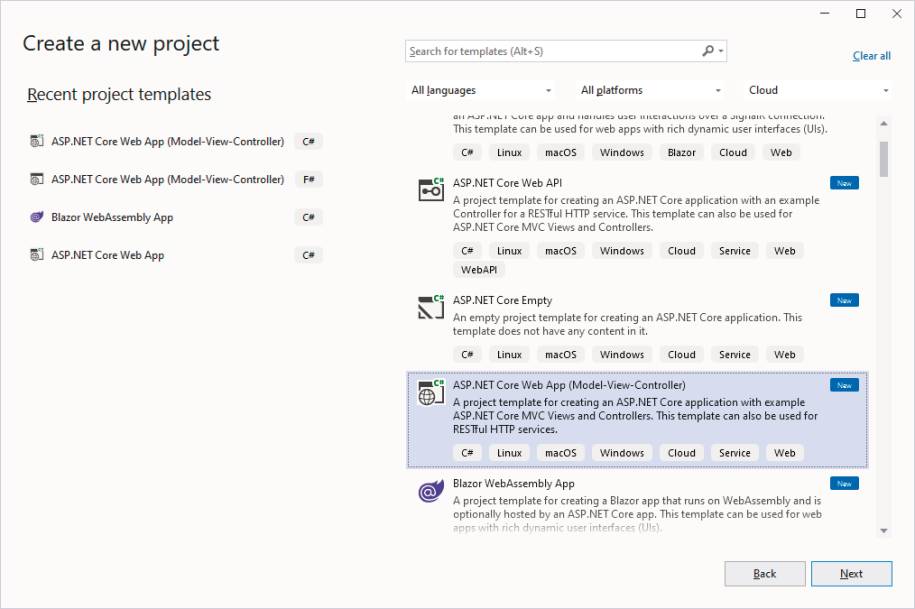
Task: Select recent ASP.NET Core Web App entry
Action: pos(176,255)
